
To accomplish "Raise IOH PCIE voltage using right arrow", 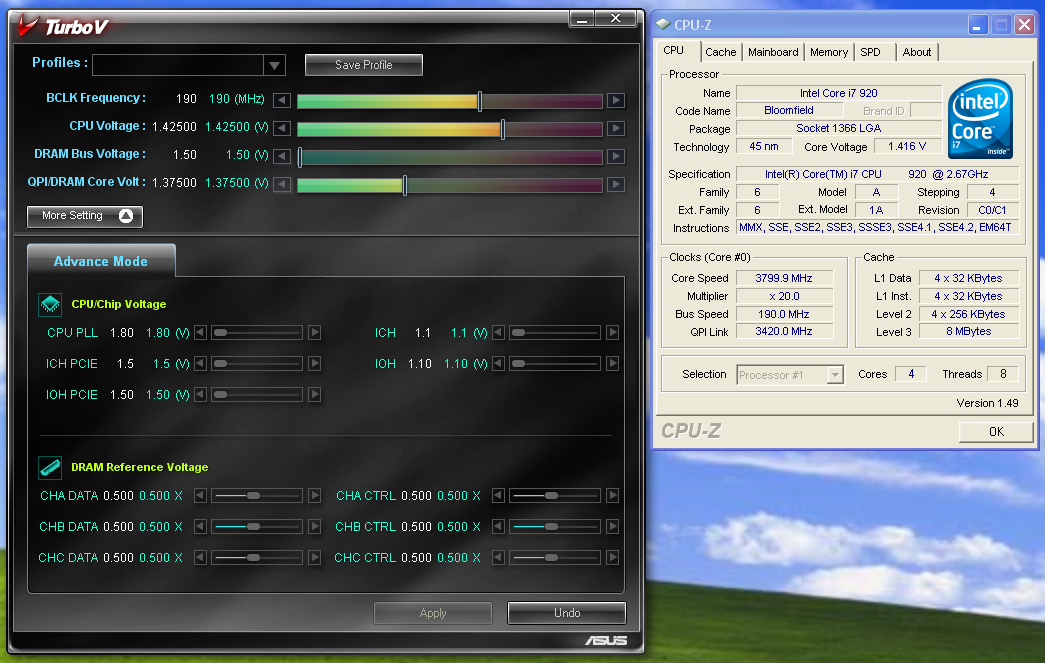I will 315,394.
